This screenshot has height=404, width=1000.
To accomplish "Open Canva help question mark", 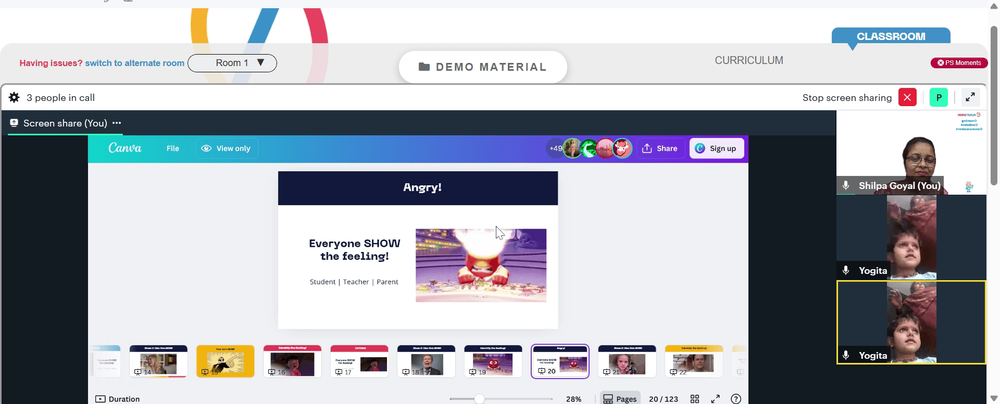I will (736, 399).
